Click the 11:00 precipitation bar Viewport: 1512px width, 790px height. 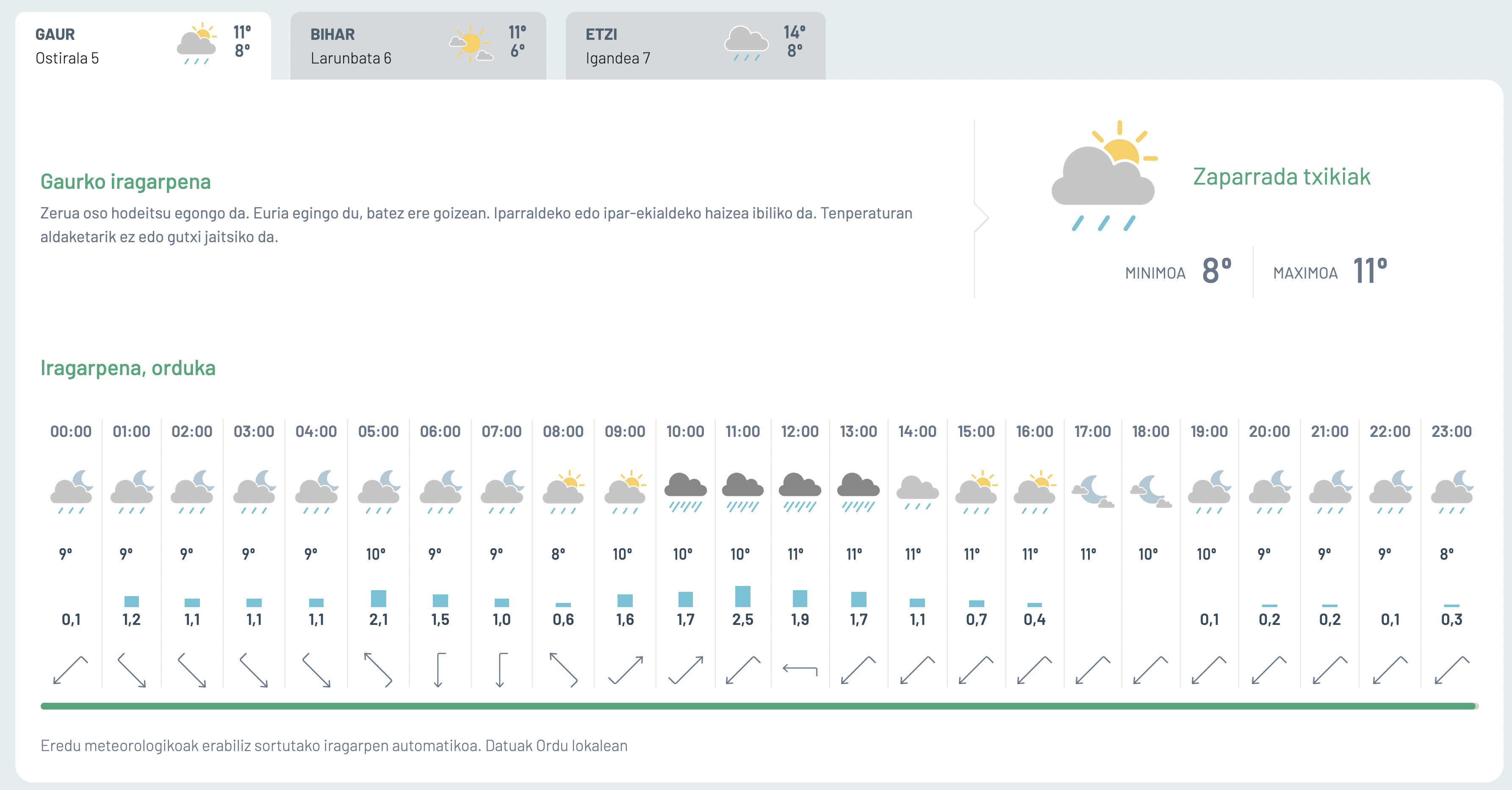point(742,597)
